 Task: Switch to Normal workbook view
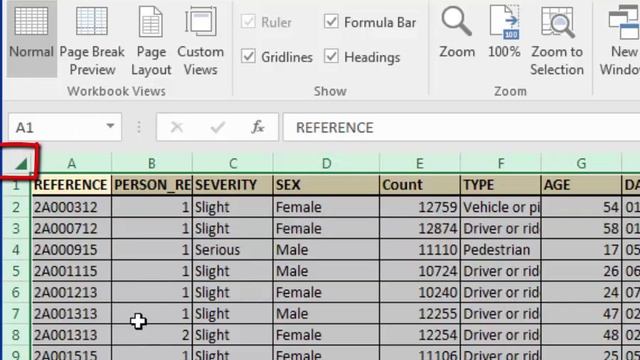pos(31,38)
